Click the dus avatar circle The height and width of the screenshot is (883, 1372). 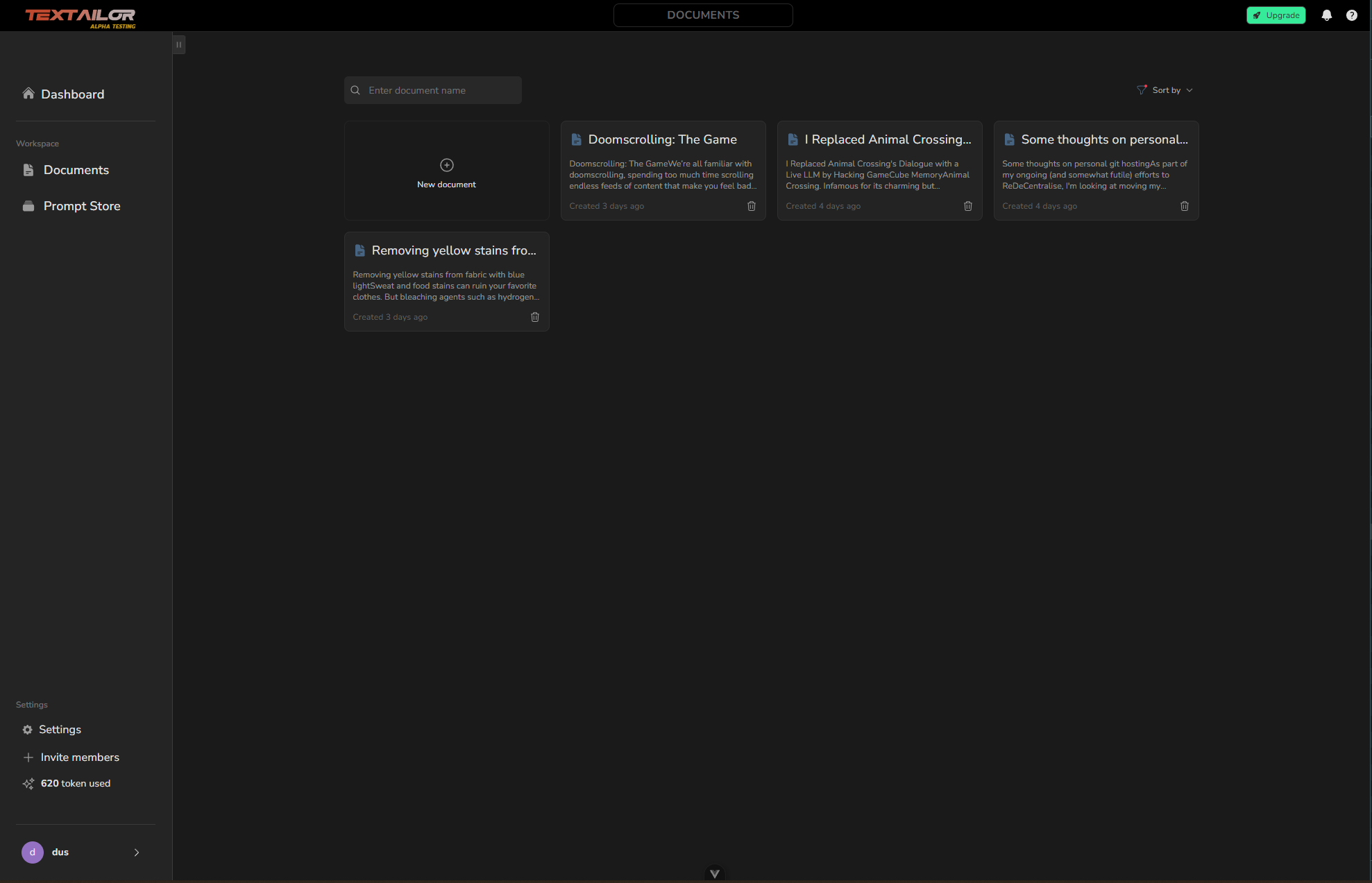coord(32,852)
